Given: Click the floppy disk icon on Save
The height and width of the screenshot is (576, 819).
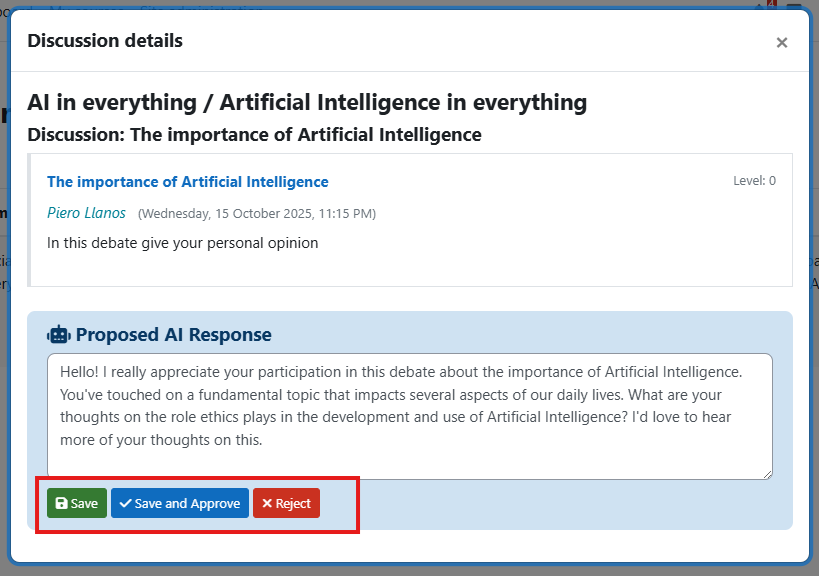Looking at the screenshot, I should tap(61, 504).
